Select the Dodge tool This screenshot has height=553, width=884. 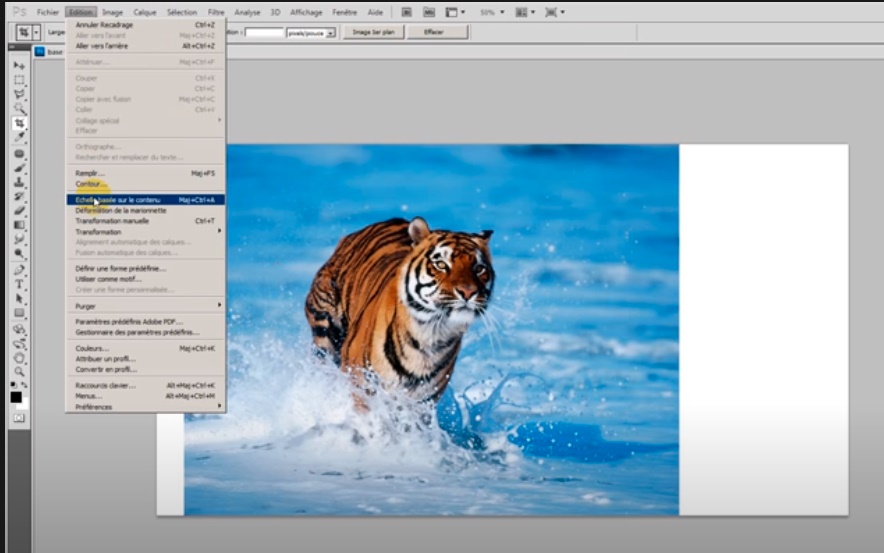(19, 253)
